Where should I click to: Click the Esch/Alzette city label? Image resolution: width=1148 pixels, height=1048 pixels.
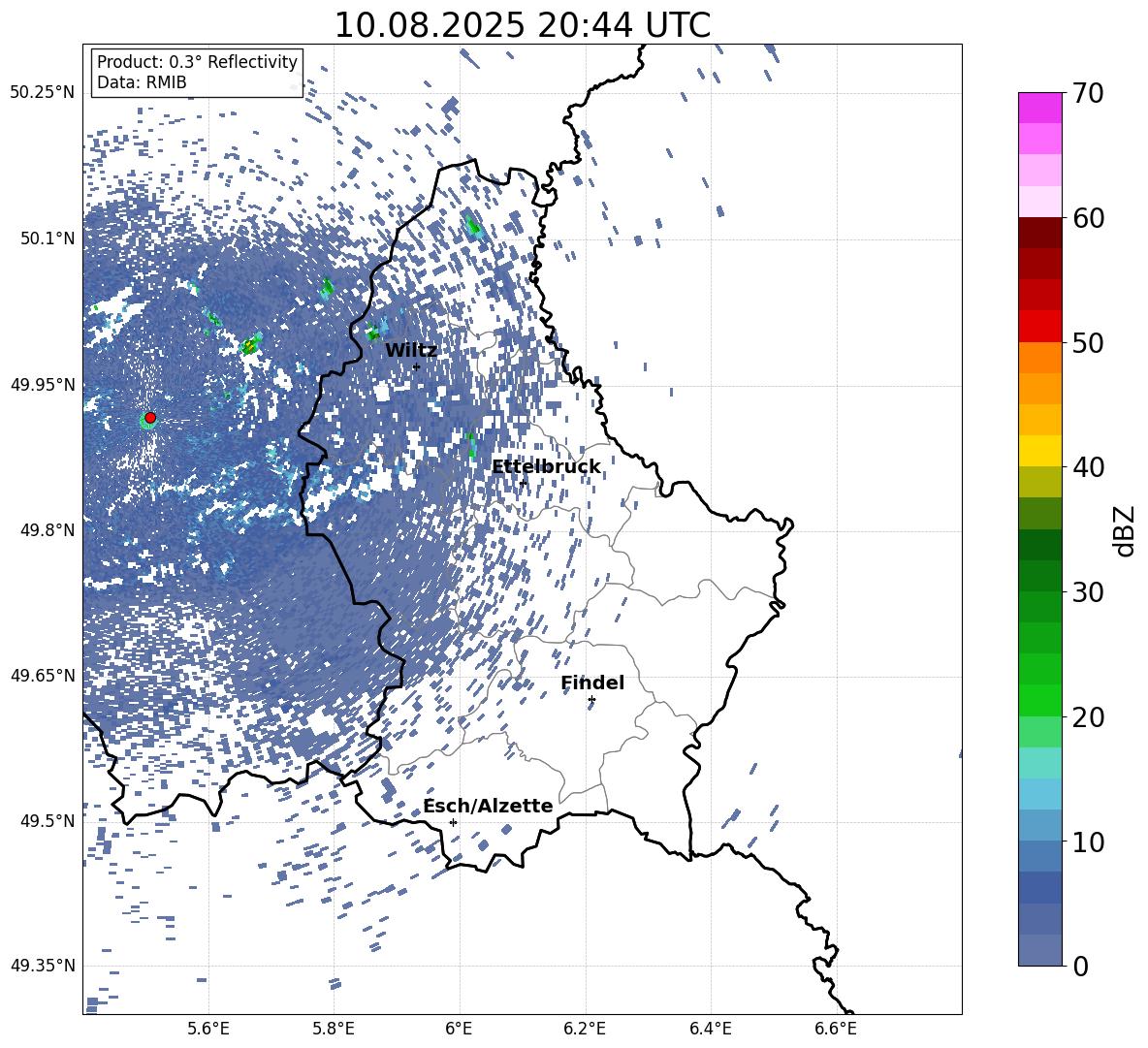pos(488,807)
